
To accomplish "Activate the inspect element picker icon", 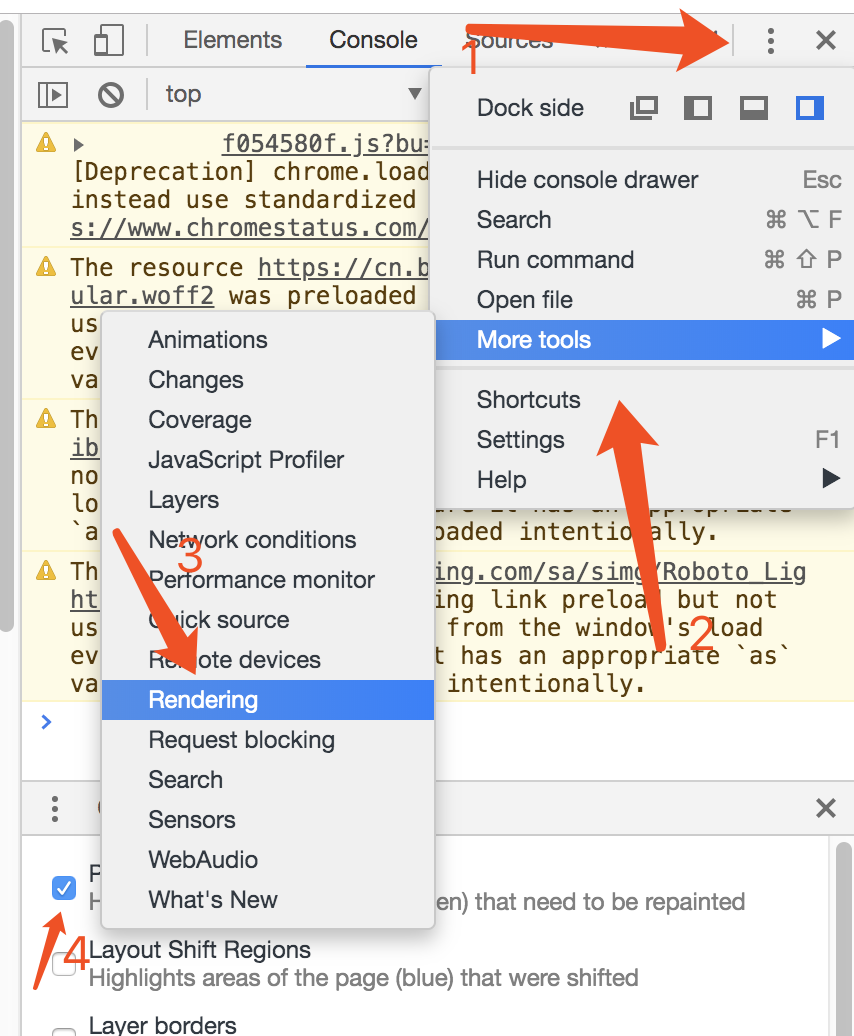I will pos(55,40).
